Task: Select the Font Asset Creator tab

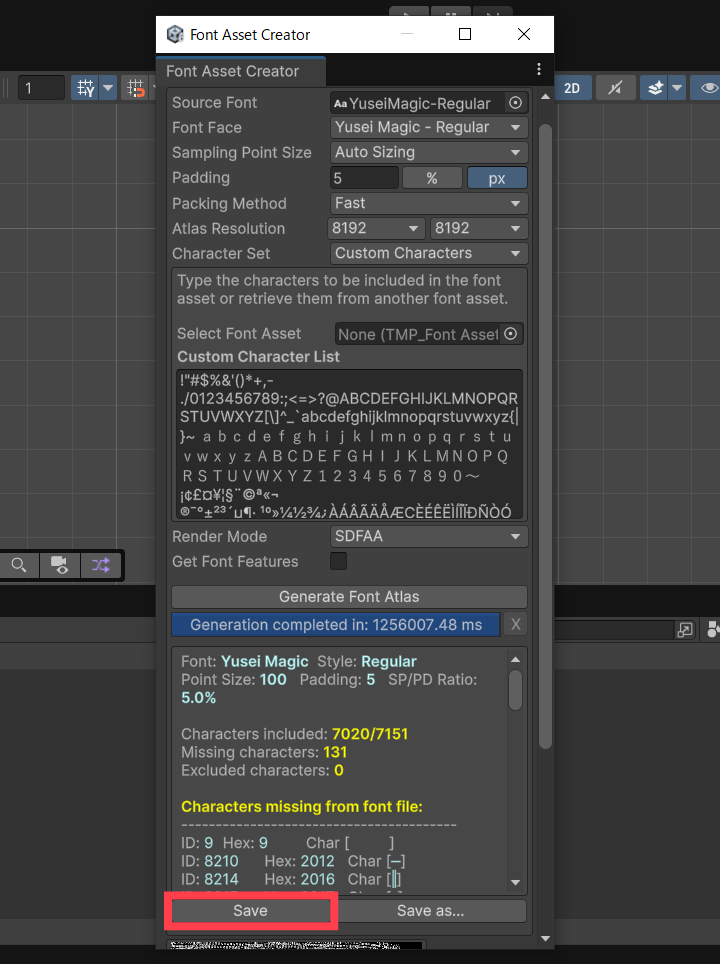Action: tap(241, 71)
